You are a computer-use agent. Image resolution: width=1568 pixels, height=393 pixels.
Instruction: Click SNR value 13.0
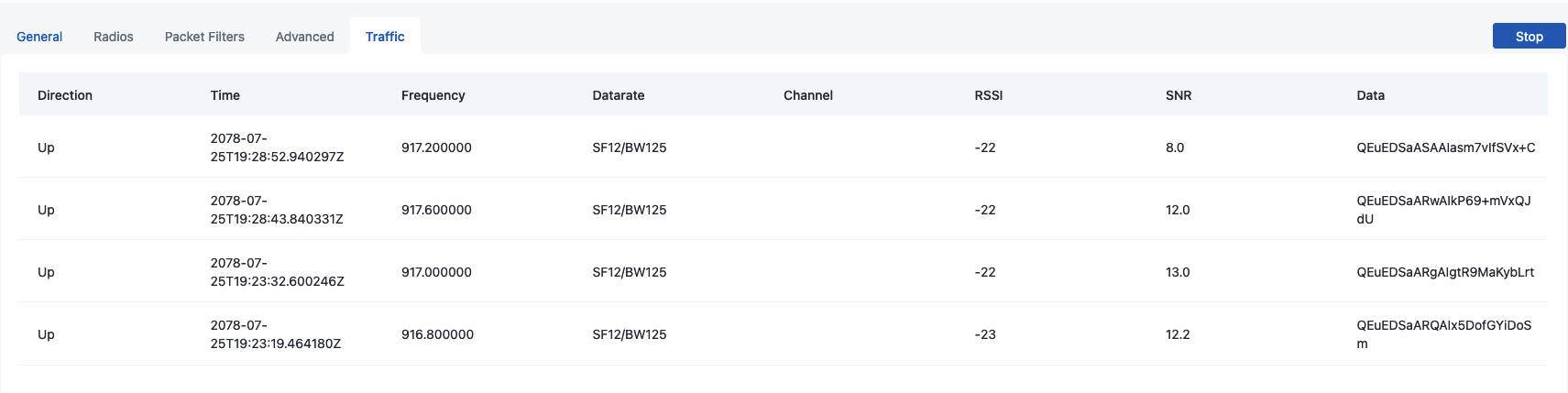tap(1178, 272)
